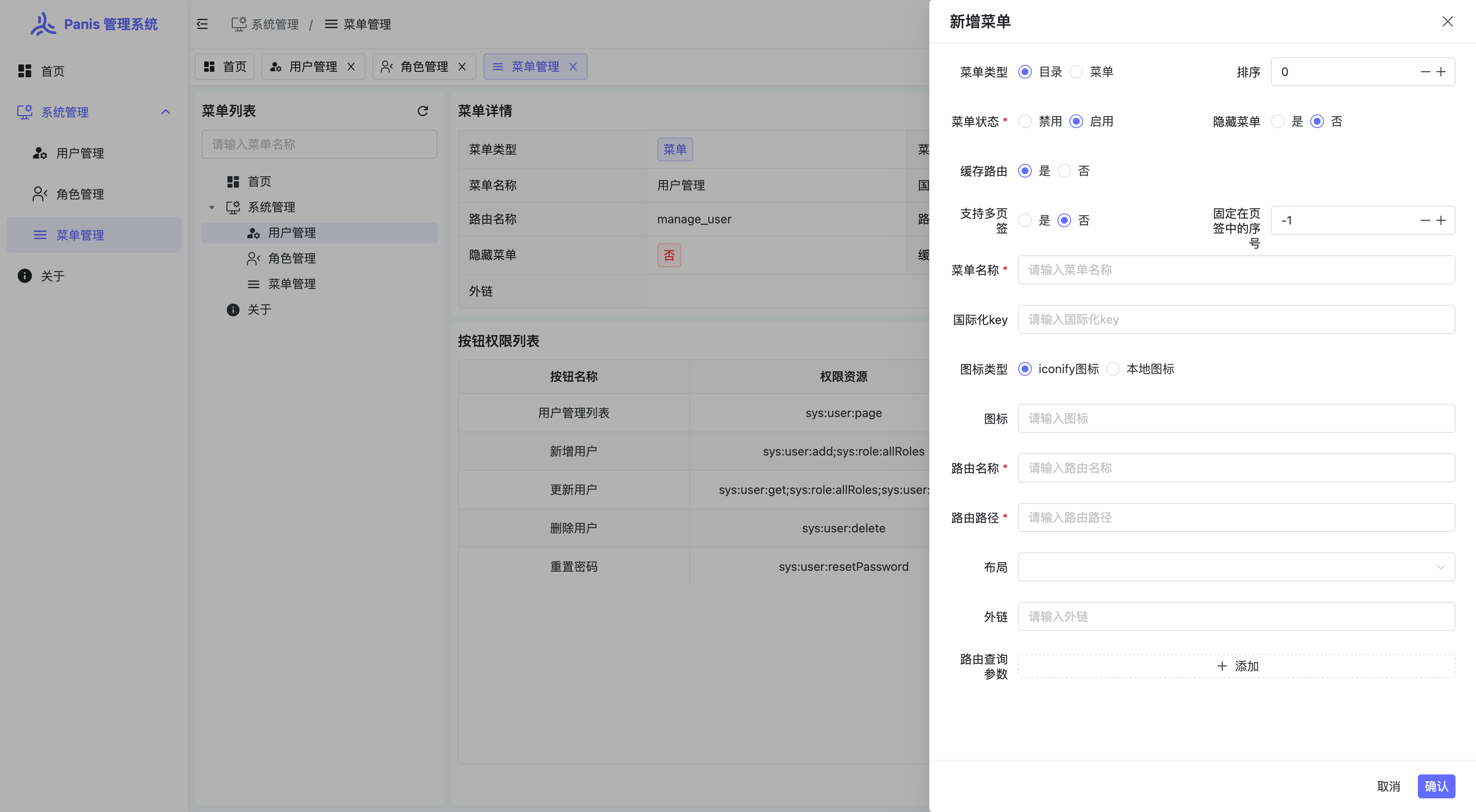Increase 固定在页签中的序号 with plus

pyautogui.click(x=1441, y=220)
